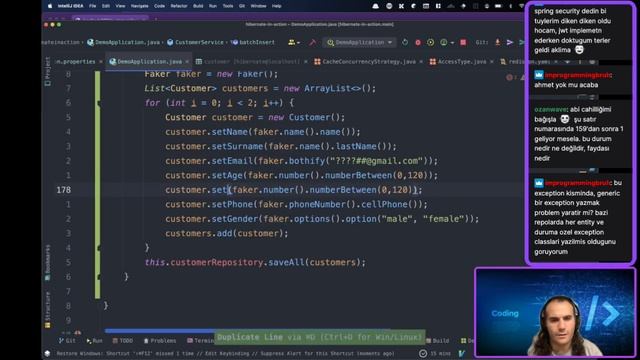Click the customers.add(customer) code line
This screenshot has height=360, width=640.
pyautogui.click(x=227, y=233)
